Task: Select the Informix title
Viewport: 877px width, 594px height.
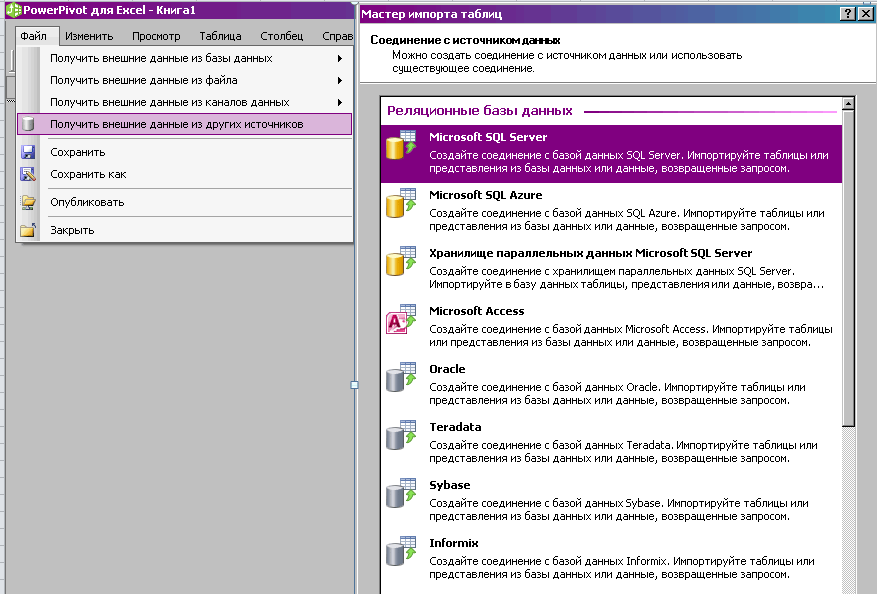Action: pyautogui.click(x=454, y=543)
